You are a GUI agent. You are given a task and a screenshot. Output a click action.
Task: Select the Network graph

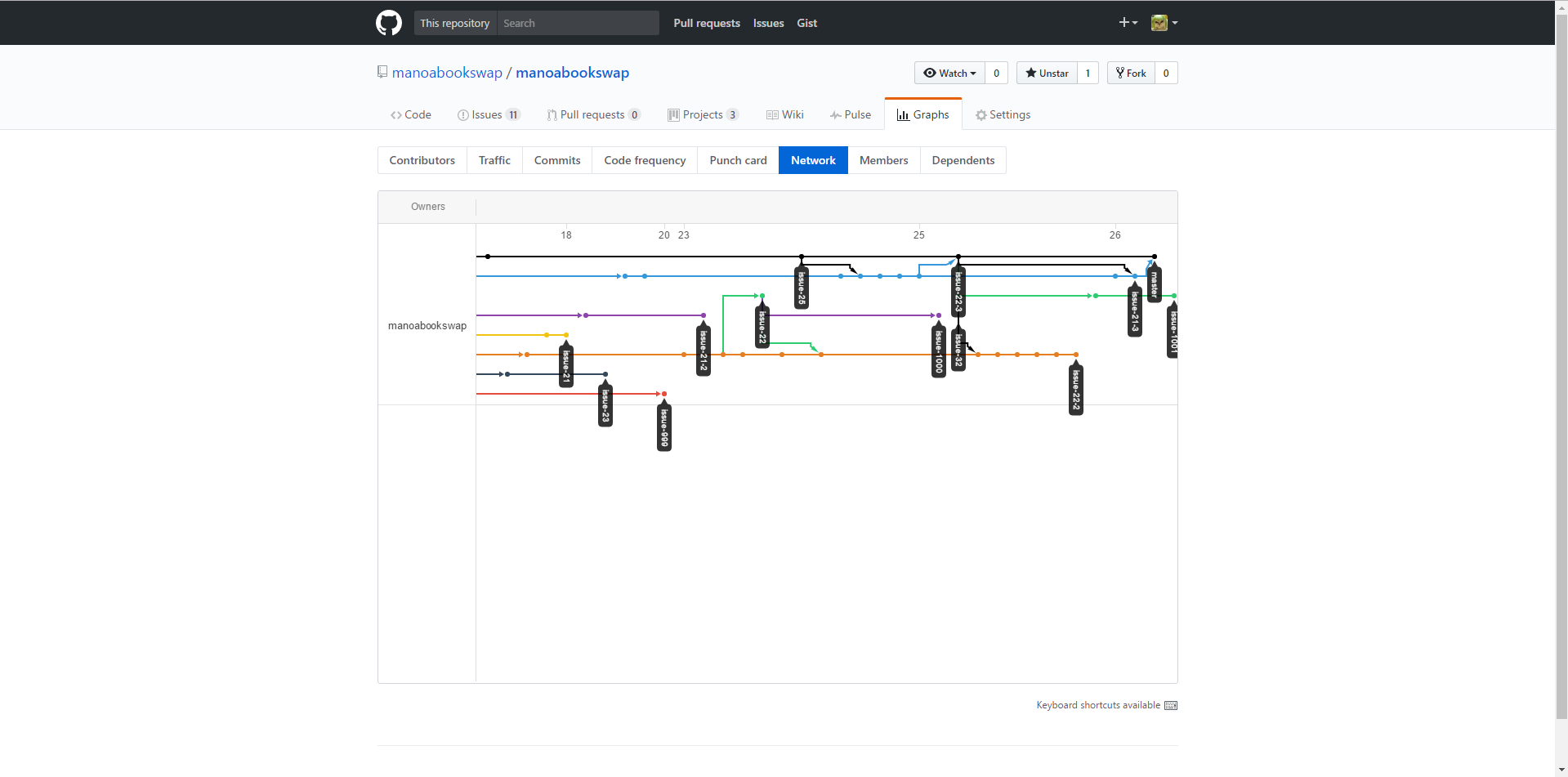point(813,160)
